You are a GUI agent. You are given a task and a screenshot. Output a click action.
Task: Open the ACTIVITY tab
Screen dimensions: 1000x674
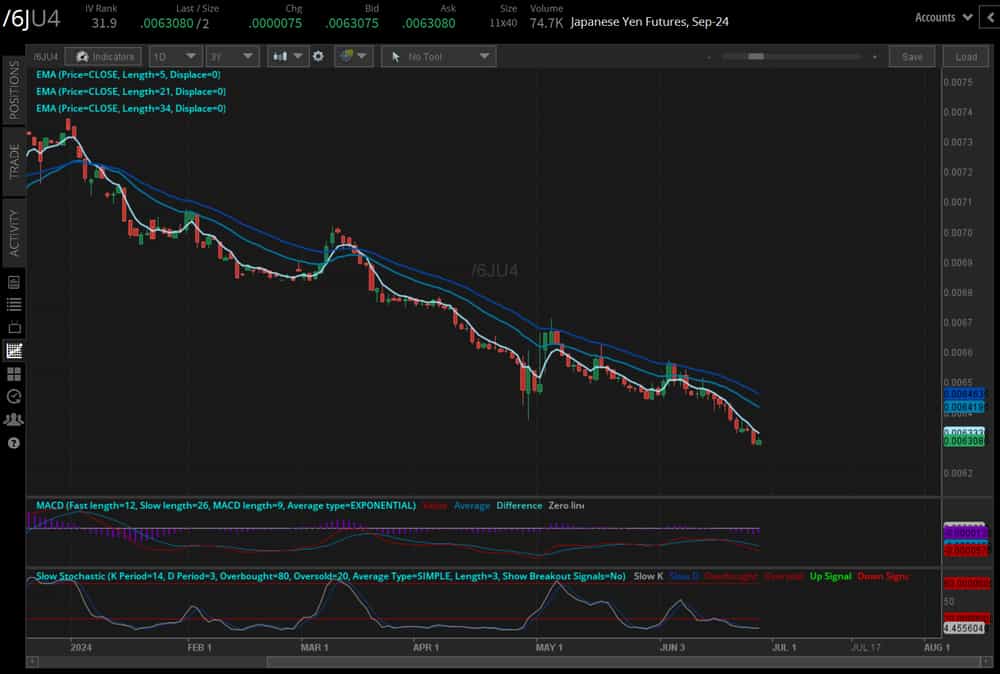pos(12,231)
